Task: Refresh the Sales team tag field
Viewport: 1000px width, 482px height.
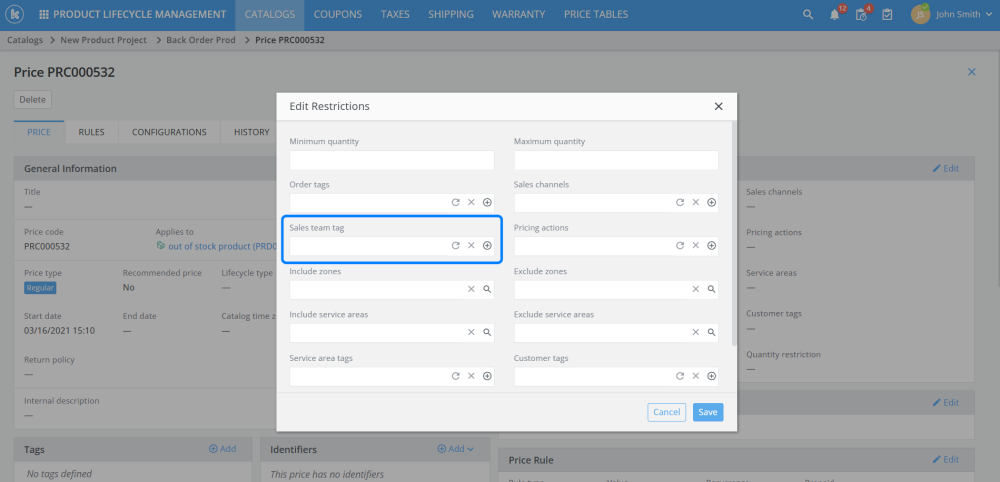Action: (456, 246)
